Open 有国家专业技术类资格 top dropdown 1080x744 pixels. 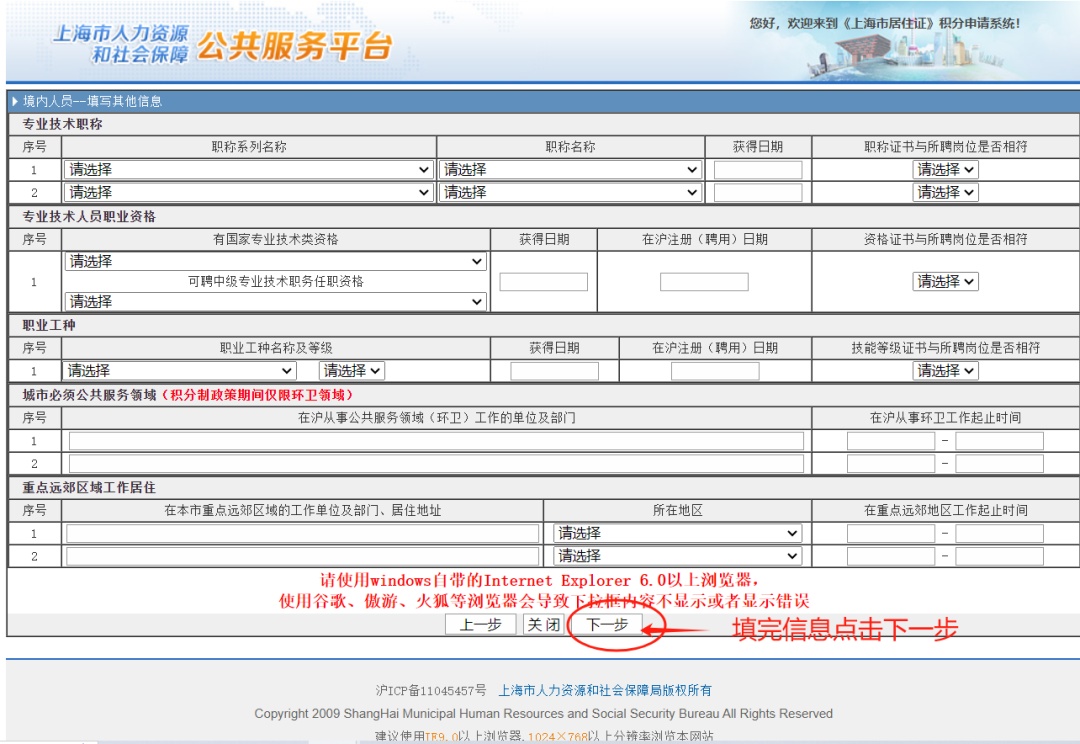[x=276, y=262]
